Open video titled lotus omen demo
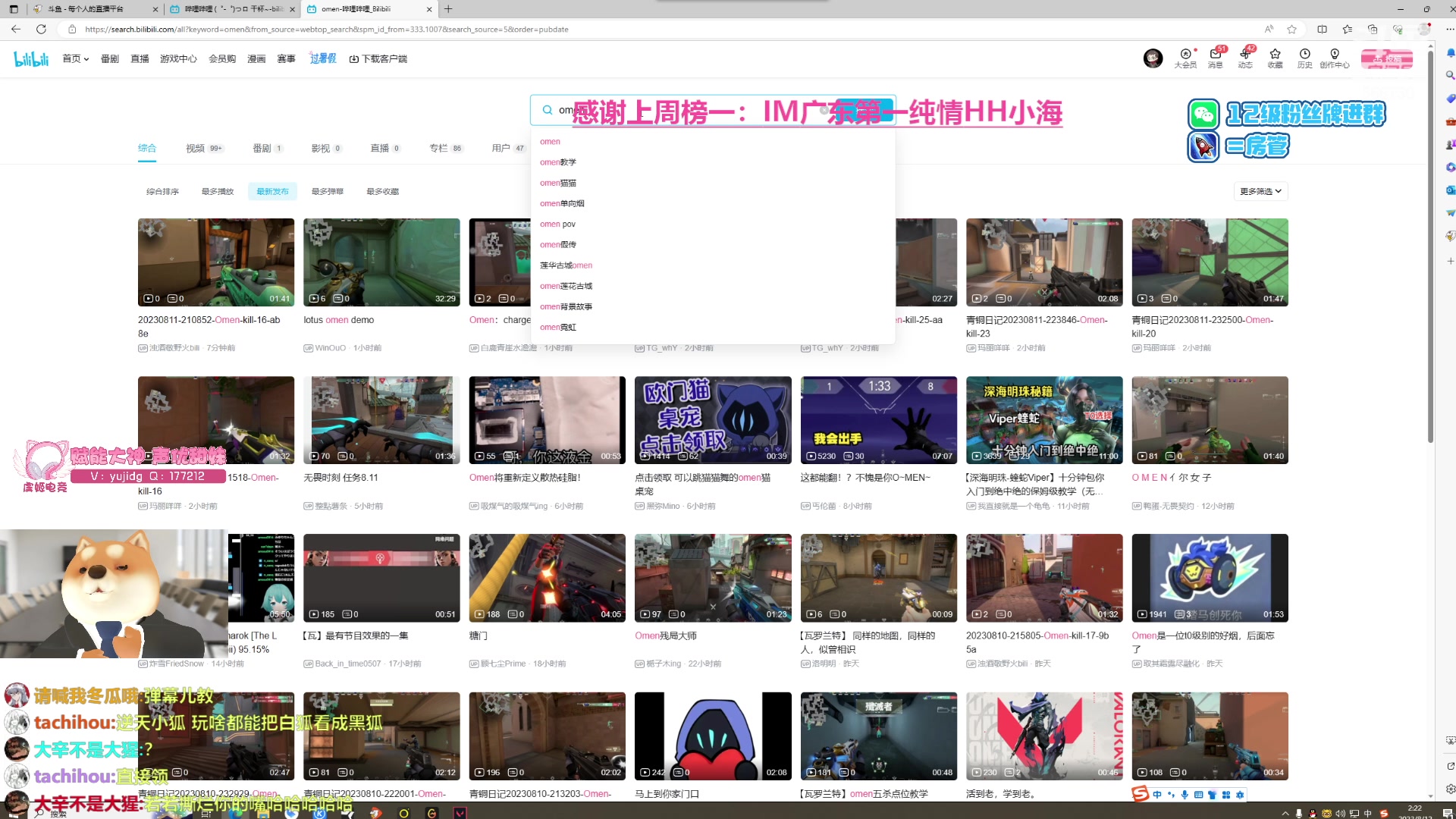Screen dimensions: 1456x819 click(x=339, y=320)
